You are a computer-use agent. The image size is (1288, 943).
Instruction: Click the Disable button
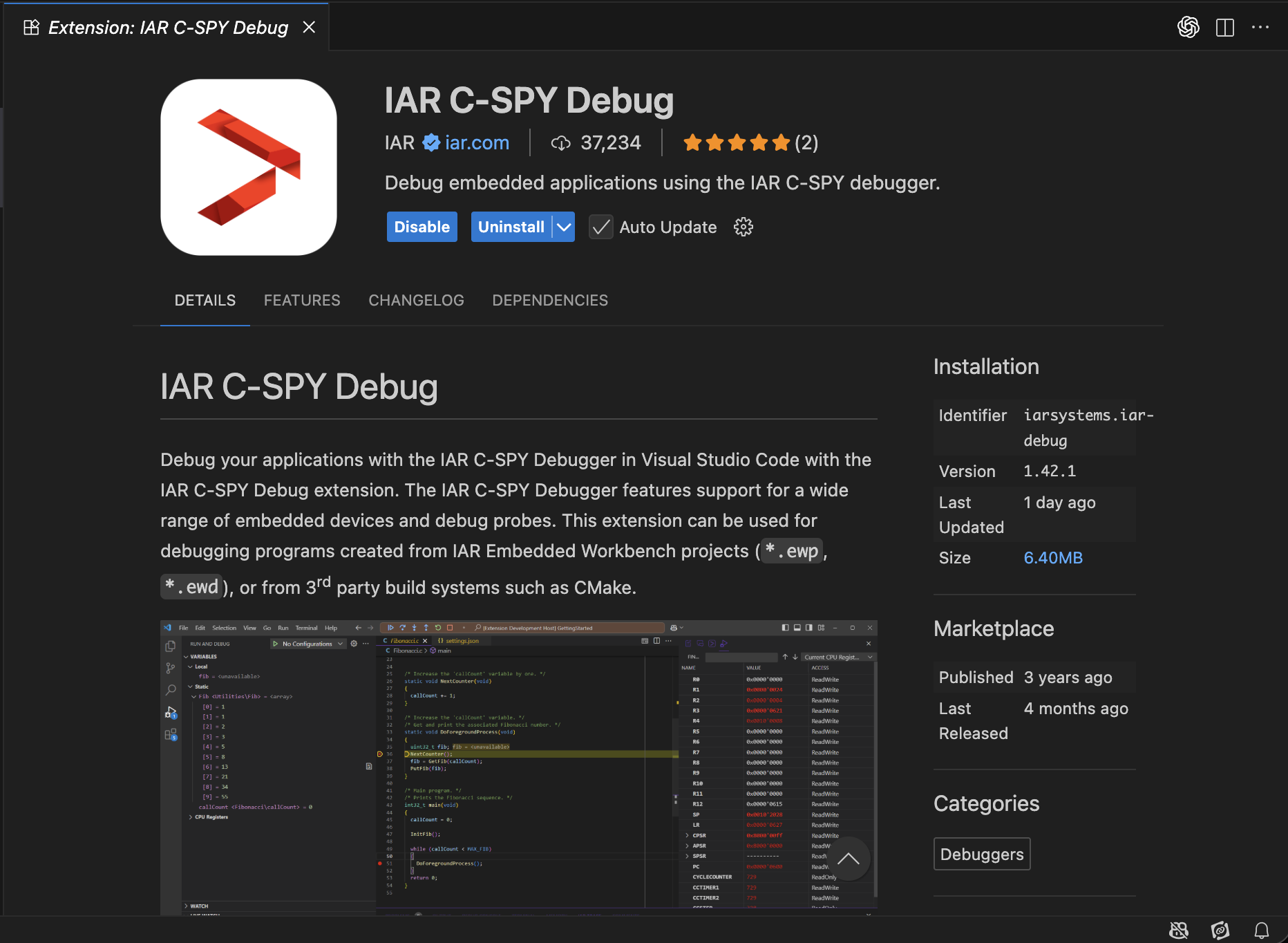click(422, 227)
